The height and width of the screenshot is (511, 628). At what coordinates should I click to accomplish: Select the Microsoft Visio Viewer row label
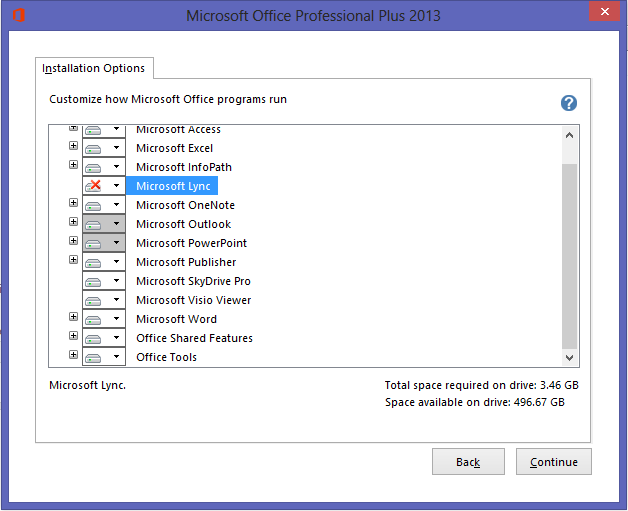point(193,300)
